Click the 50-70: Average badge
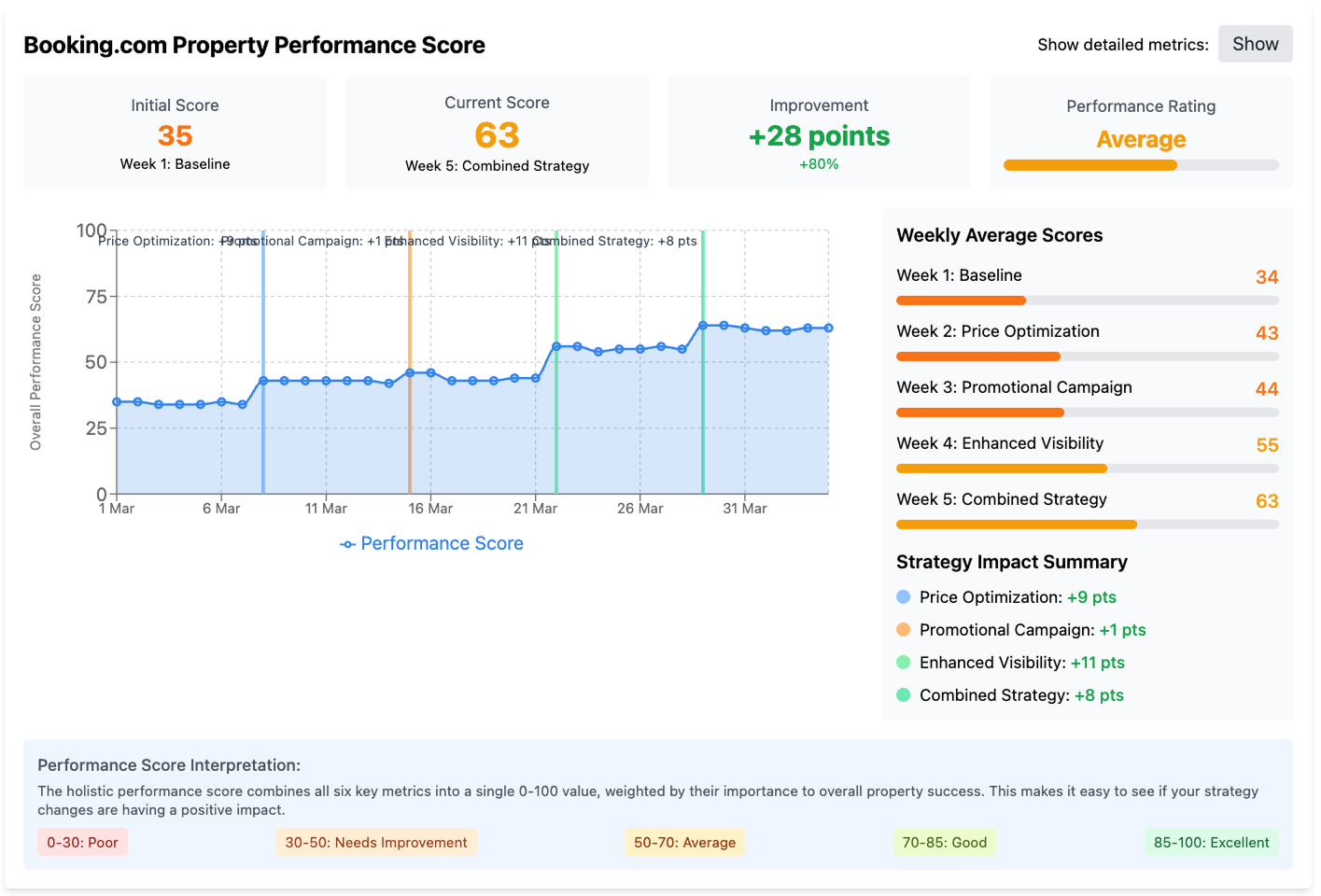Image resolution: width=1321 pixels, height=896 pixels. [x=684, y=842]
